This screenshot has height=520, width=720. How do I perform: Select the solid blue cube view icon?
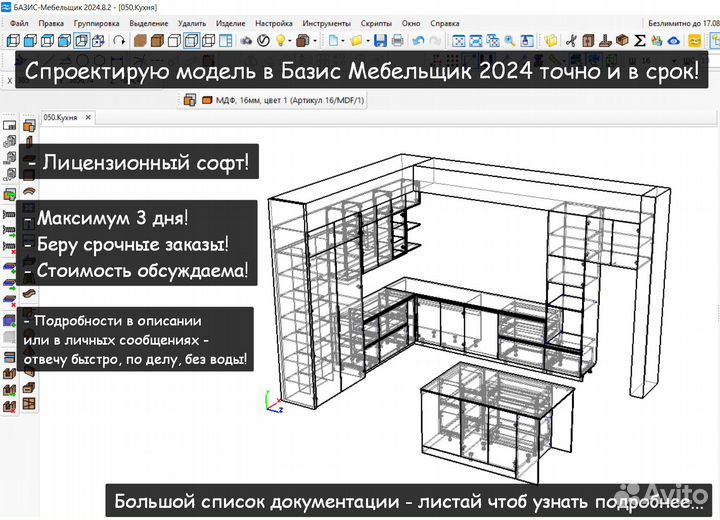pyautogui.click(x=30, y=41)
